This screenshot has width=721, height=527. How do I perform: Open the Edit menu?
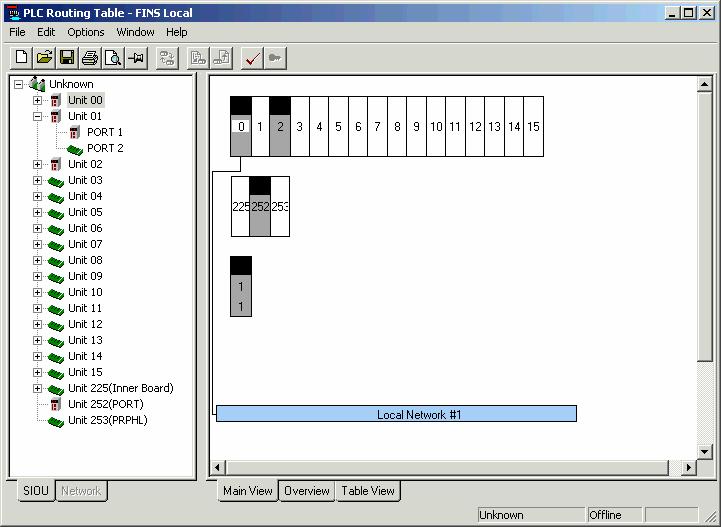[x=46, y=32]
